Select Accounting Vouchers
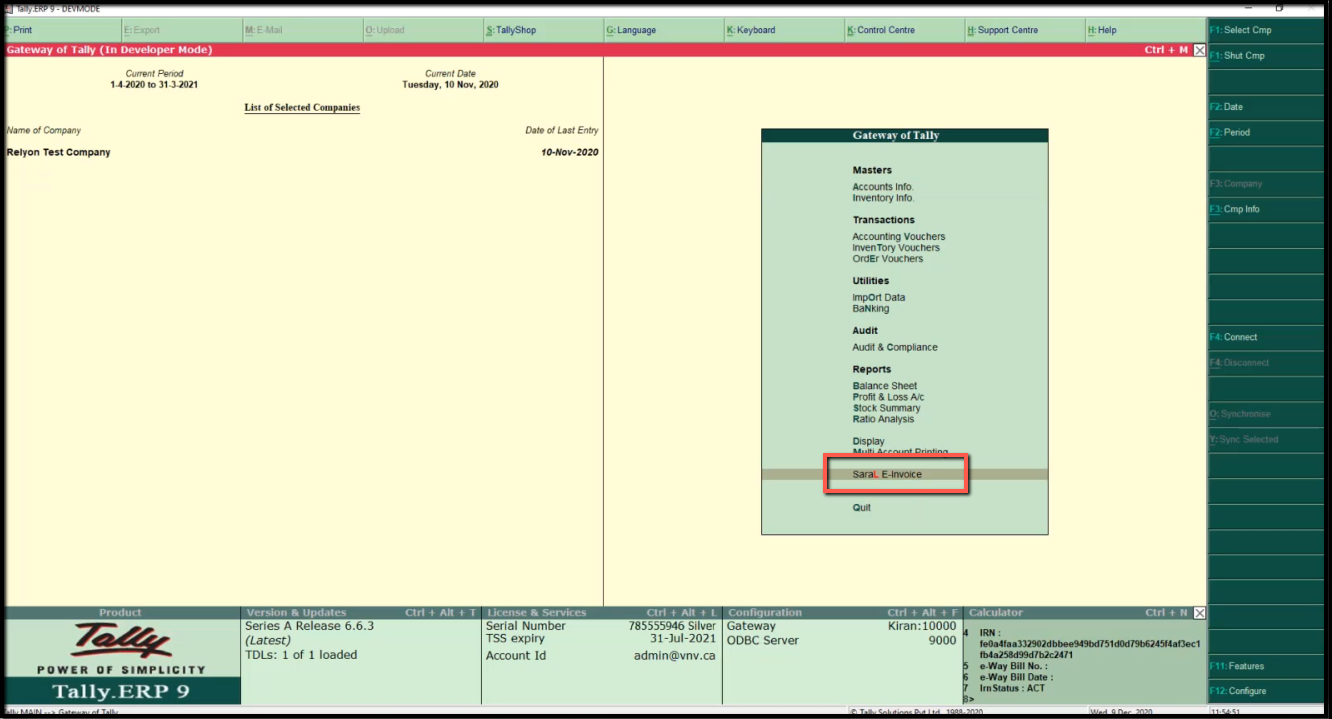1332x719 pixels. [898, 237]
